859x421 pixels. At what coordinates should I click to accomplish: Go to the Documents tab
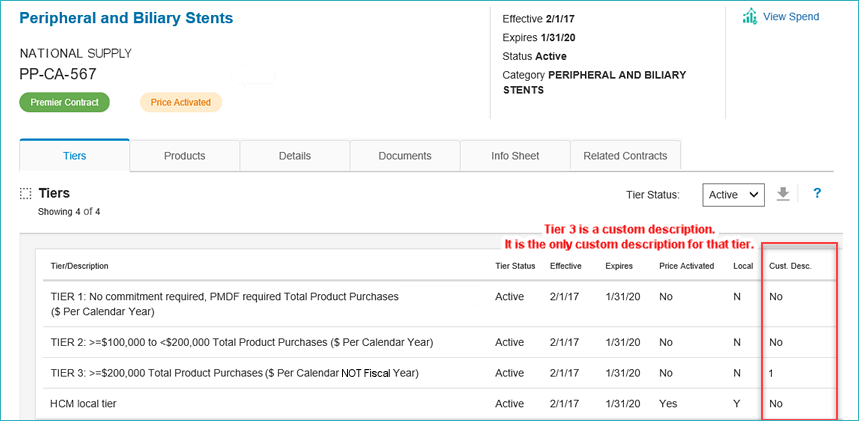point(405,156)
